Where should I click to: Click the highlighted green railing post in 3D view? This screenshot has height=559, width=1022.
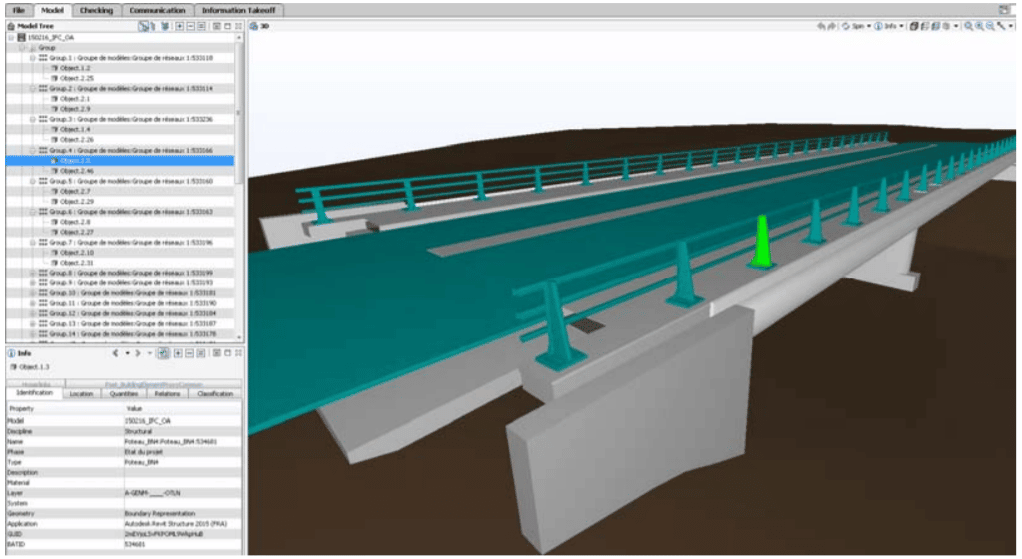coord(762,243)
